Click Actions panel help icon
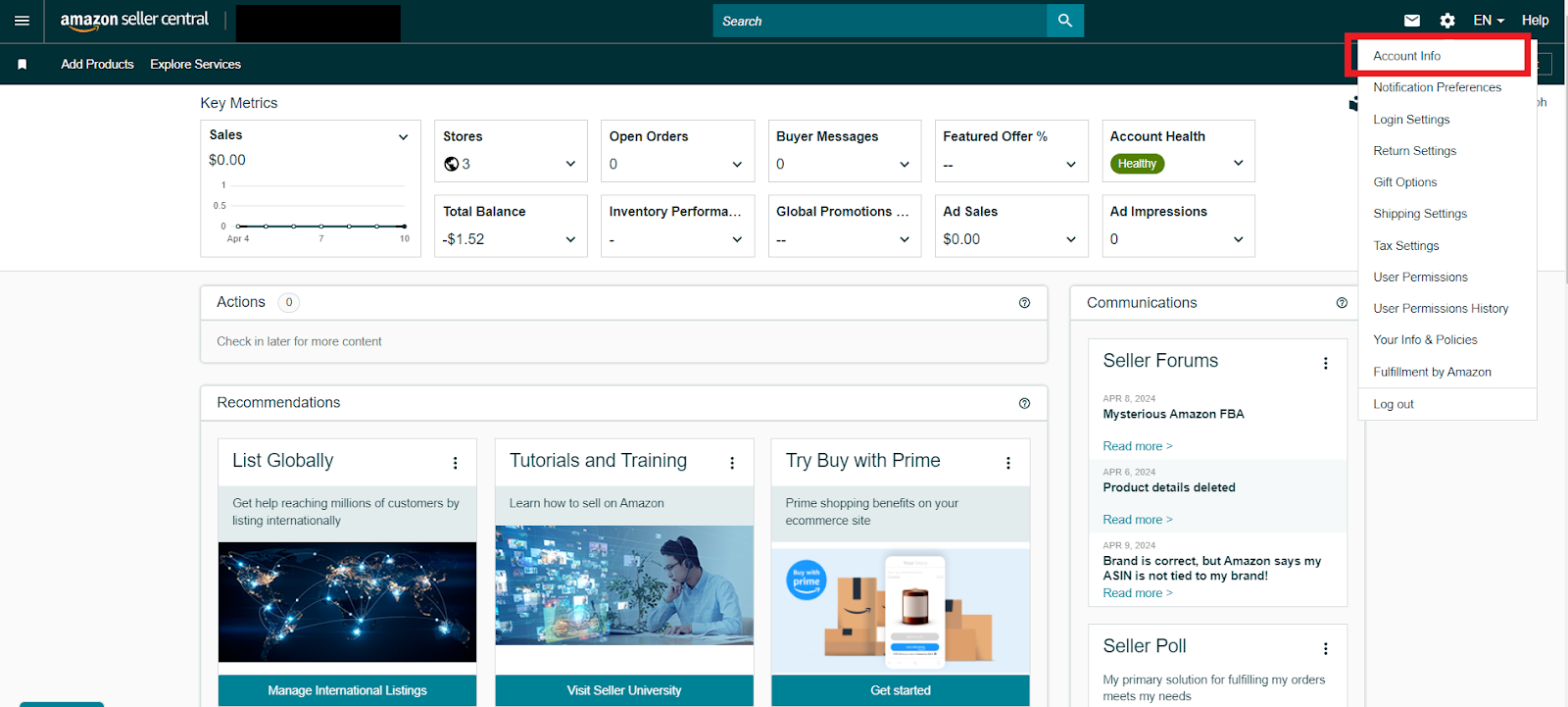This screenshot has width=1568, height=707. point(1024,303)
